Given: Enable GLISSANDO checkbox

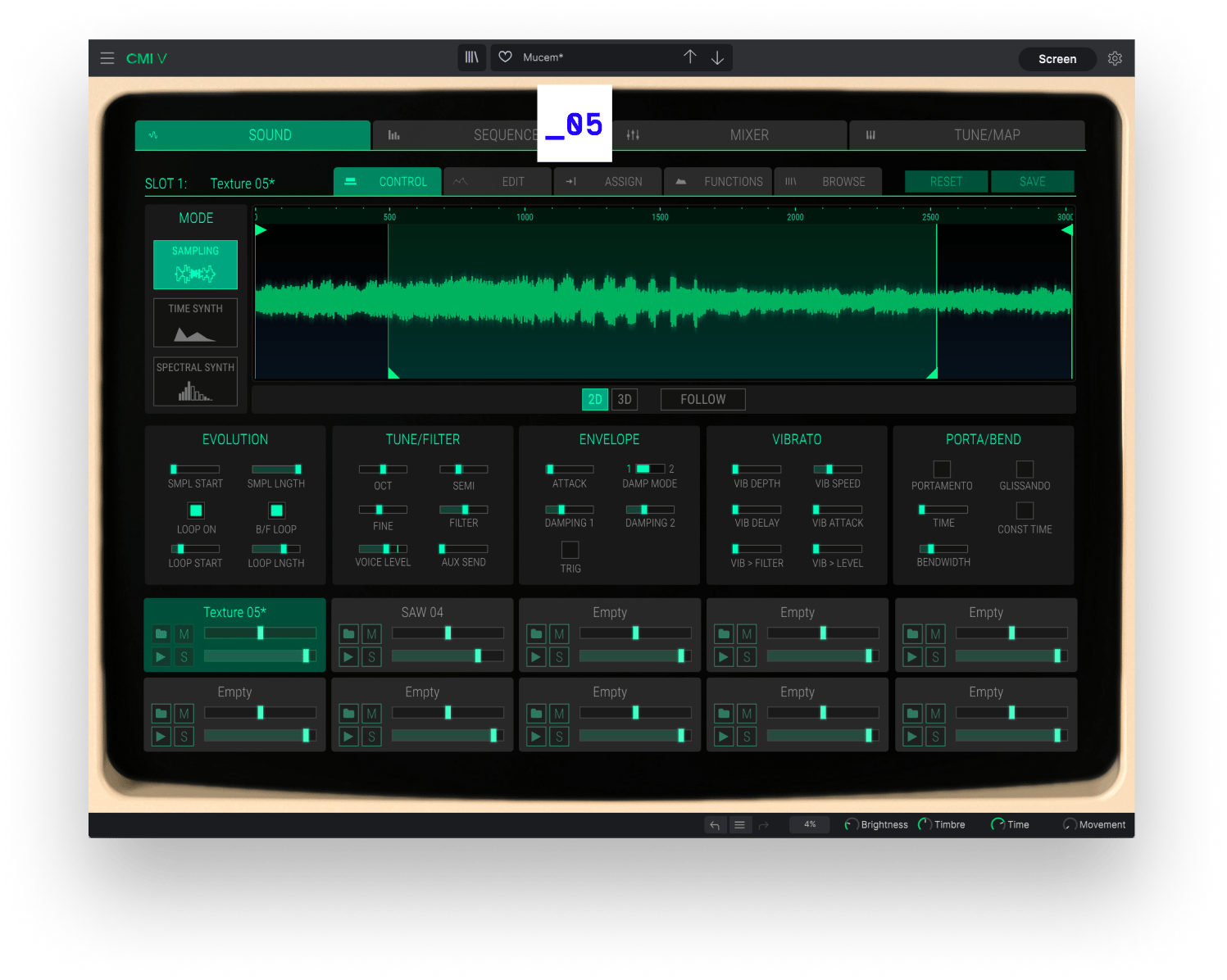Looking at the screenshot, I should coord(1025,469).
